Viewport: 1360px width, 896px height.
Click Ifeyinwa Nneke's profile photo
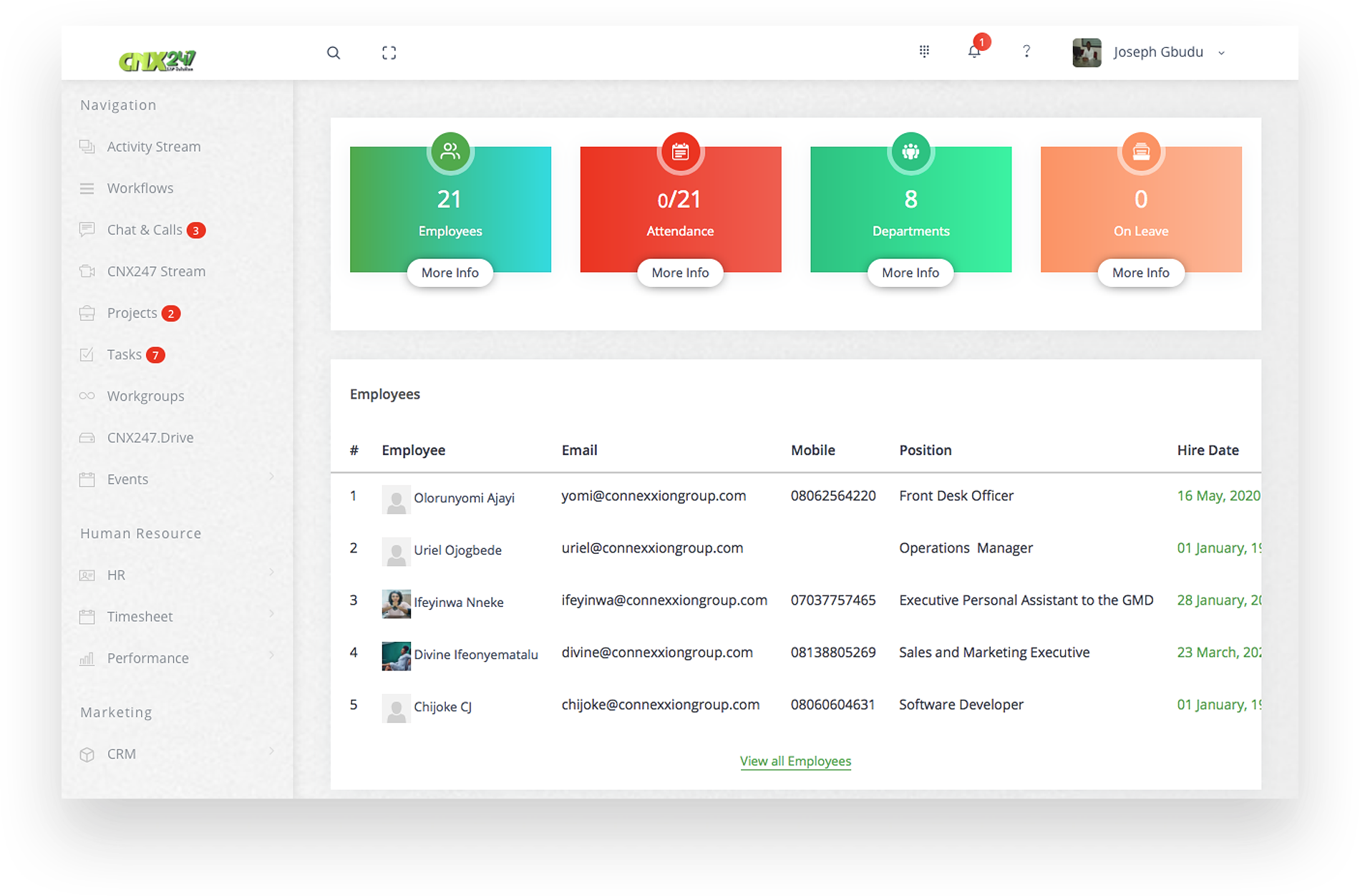point(396,603)
